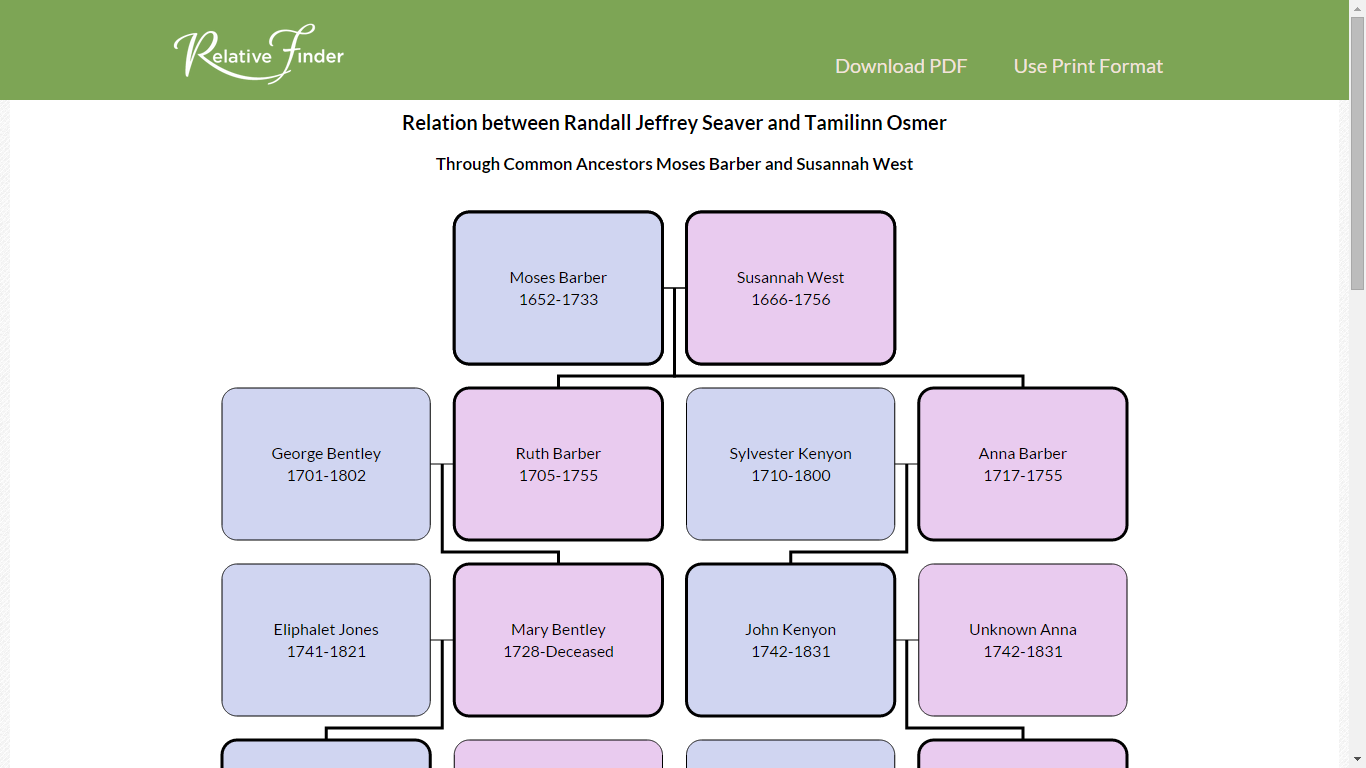1366x768 pixels.
Task: Click the Ruth Barber box
Action: pyautogui.click(x=558, y=463)
